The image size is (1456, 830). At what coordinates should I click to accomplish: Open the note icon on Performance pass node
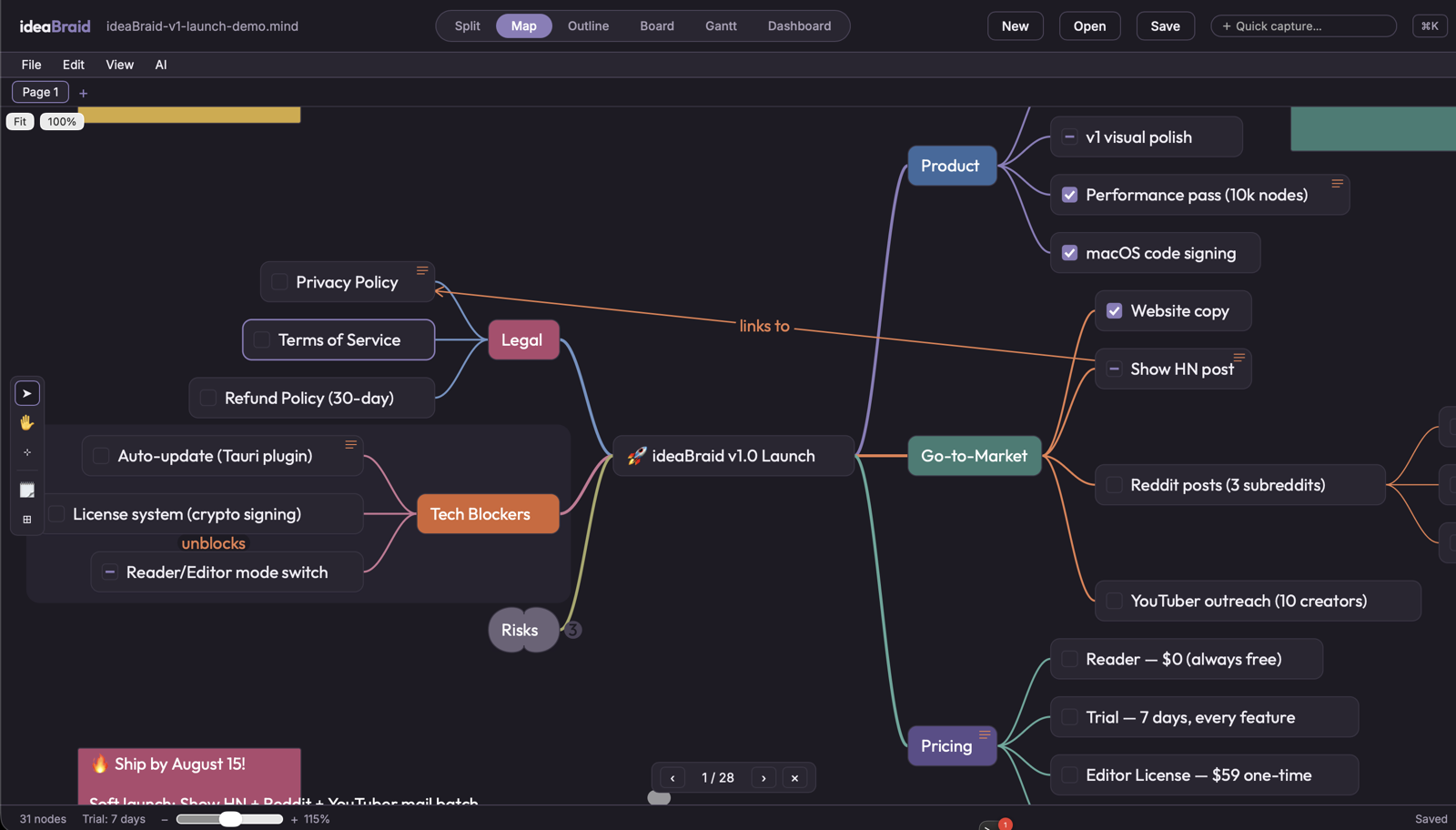point(1338,183)
